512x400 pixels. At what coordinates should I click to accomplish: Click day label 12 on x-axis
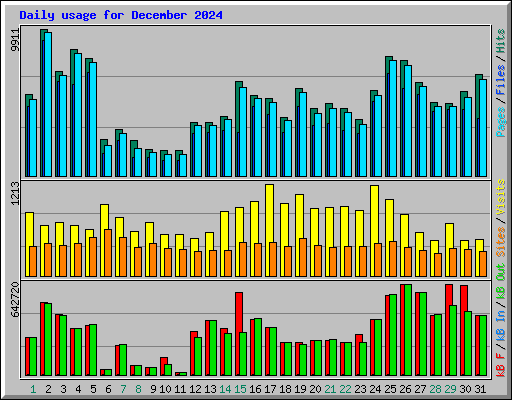coord(195,389)
